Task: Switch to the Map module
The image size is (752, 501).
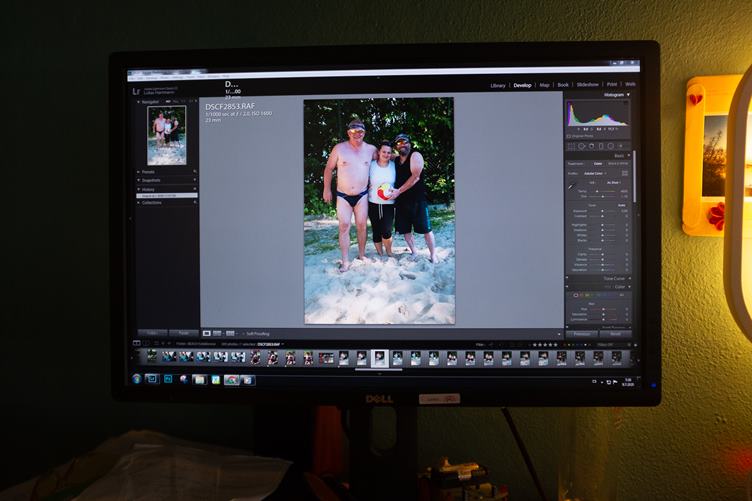Action: tap(544, 85)
